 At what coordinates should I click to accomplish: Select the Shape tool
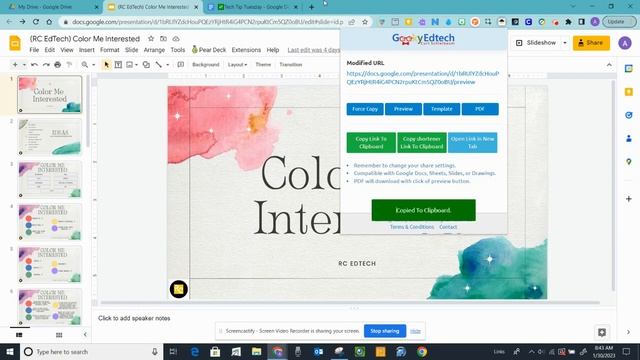[146, 64]
